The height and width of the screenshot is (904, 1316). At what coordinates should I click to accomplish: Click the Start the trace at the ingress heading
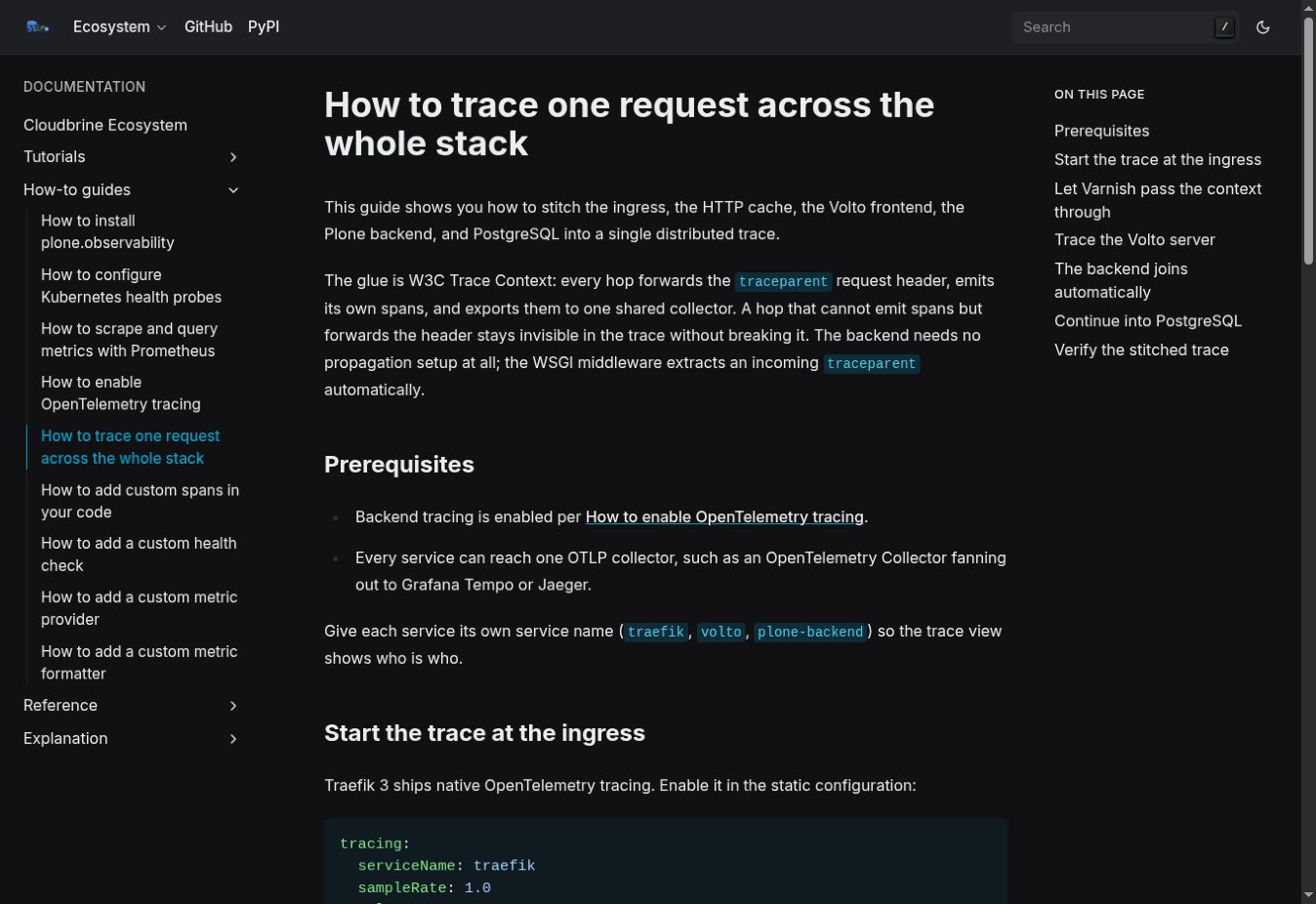click(484, 733)
